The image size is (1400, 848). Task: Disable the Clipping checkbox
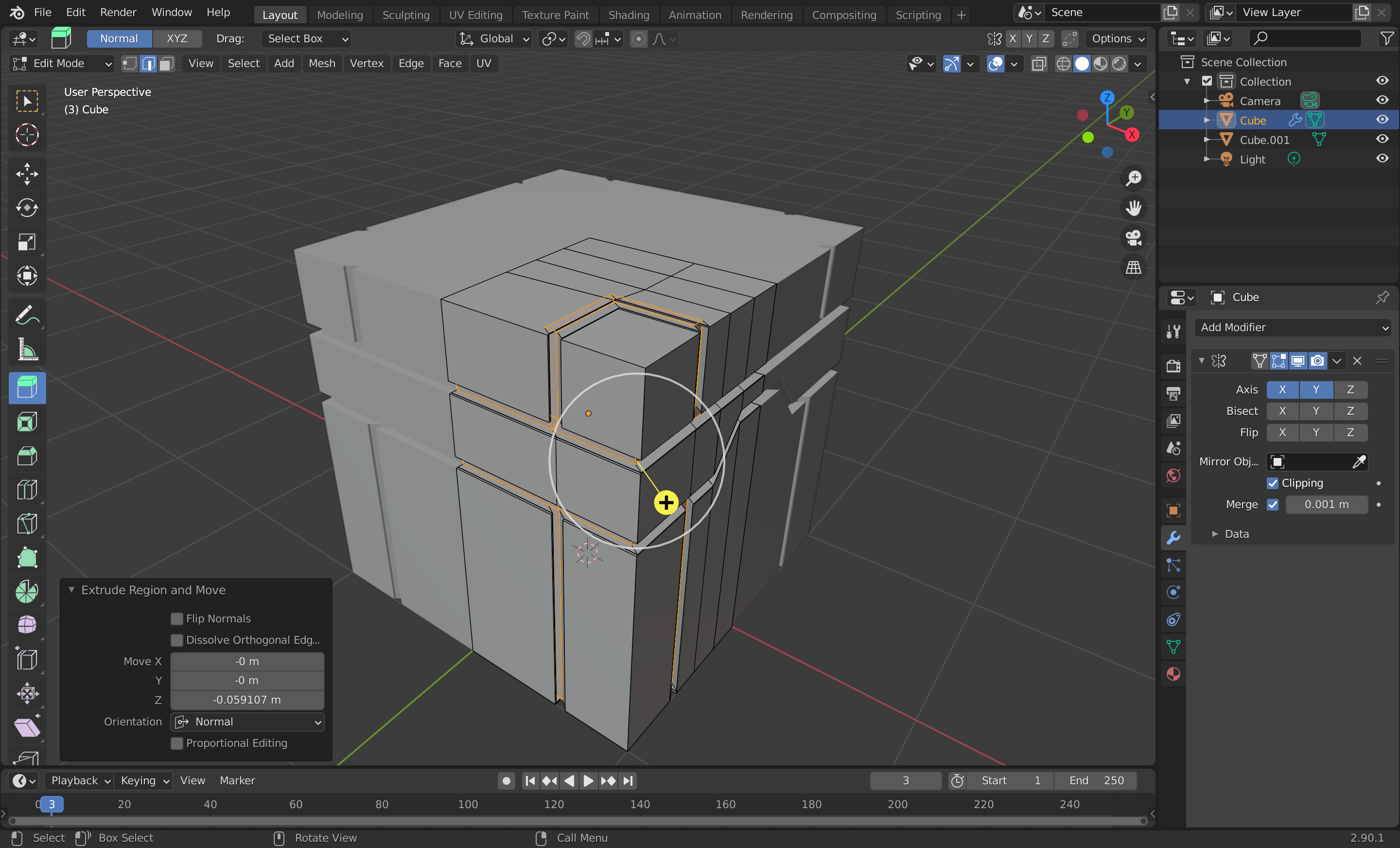(x=1273, y=483)
